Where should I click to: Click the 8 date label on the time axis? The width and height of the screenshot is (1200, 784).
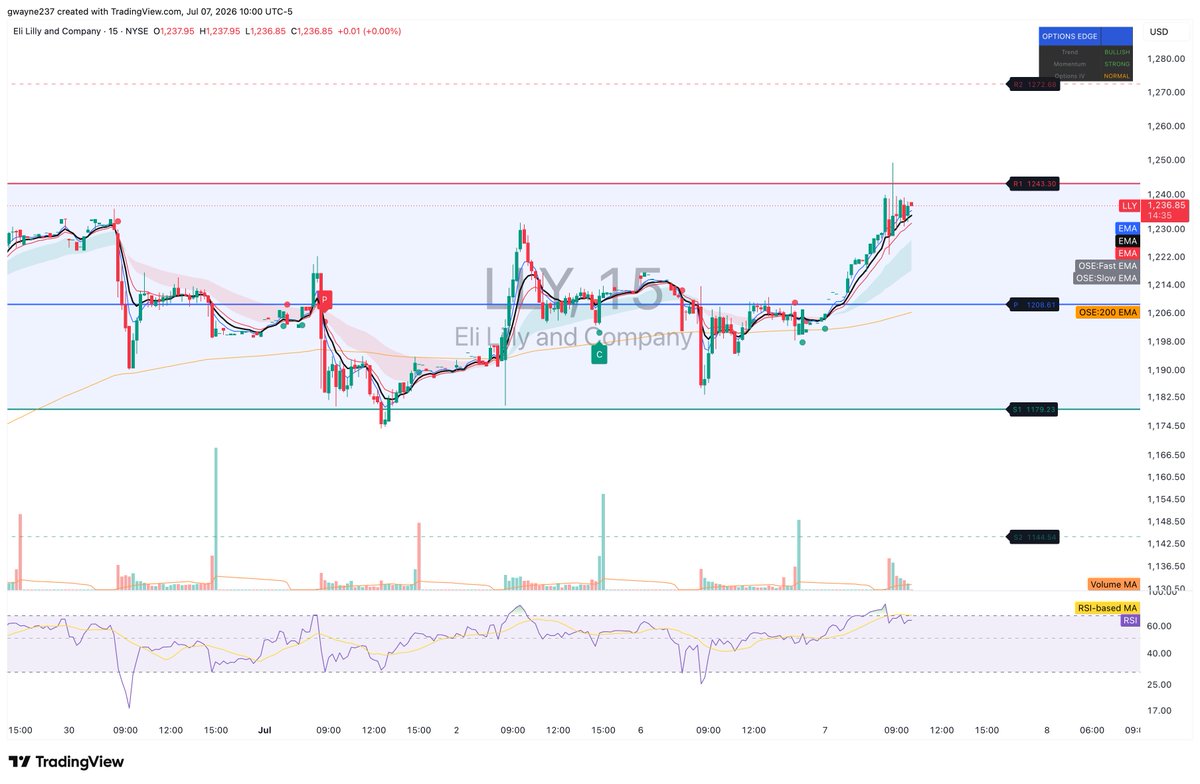point(1047,731)
